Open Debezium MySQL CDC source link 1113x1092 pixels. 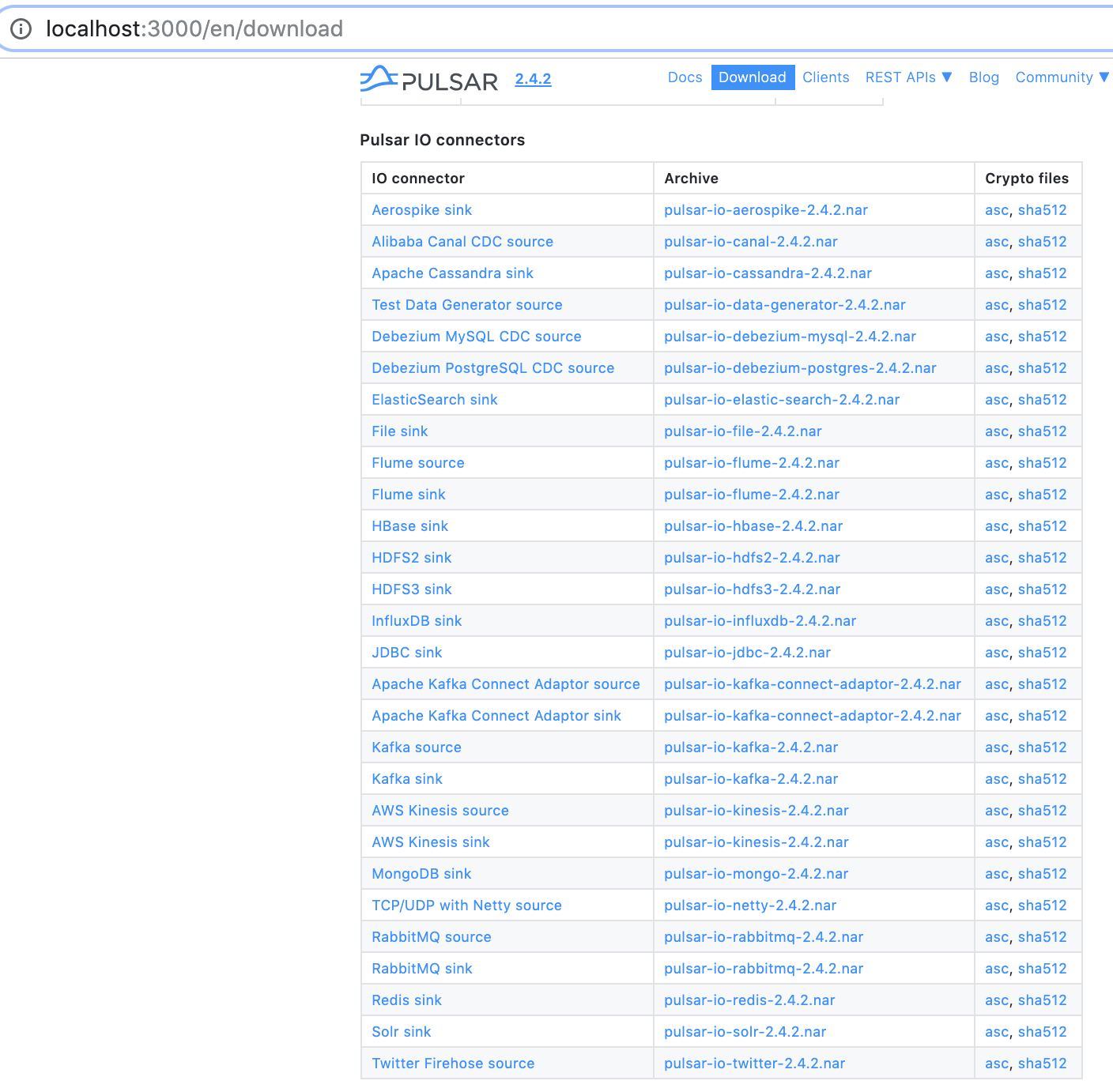point(477,337)
